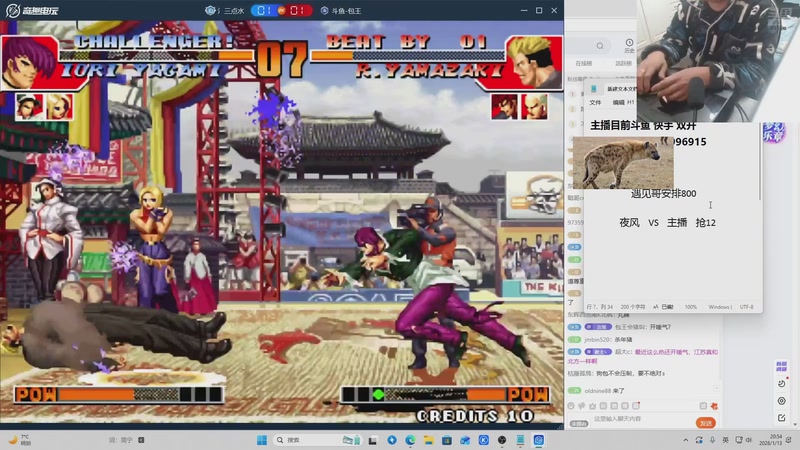Image resolution: width=800 pixels, height=450 pixels.
Task: Click the Windows line ending status entry
Action: coord(720,307)
